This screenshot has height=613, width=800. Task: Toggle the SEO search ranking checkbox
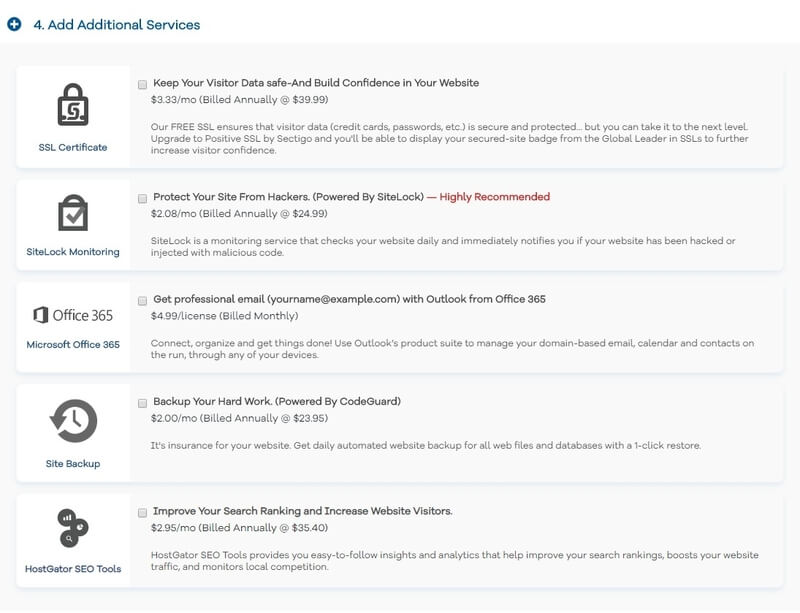(x=142, y=512)
